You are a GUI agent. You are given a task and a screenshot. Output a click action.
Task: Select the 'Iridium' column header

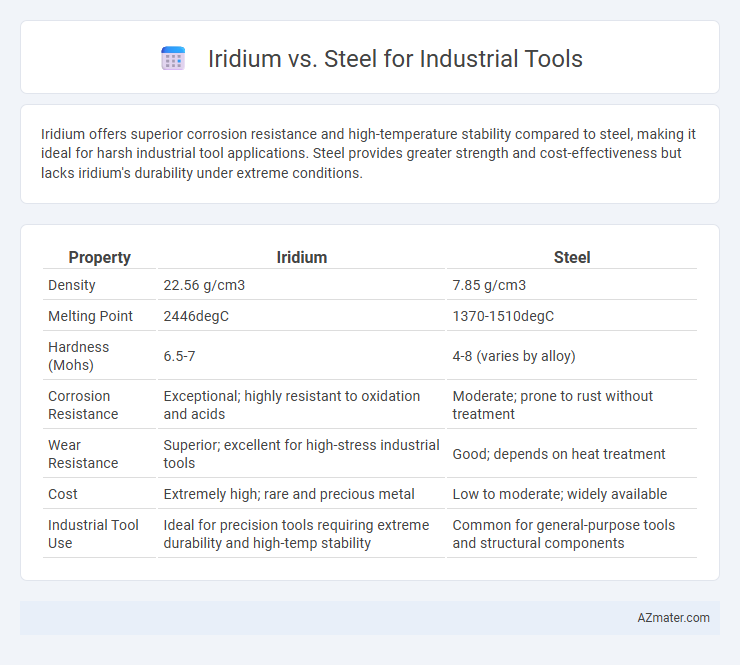pos(302,257)
